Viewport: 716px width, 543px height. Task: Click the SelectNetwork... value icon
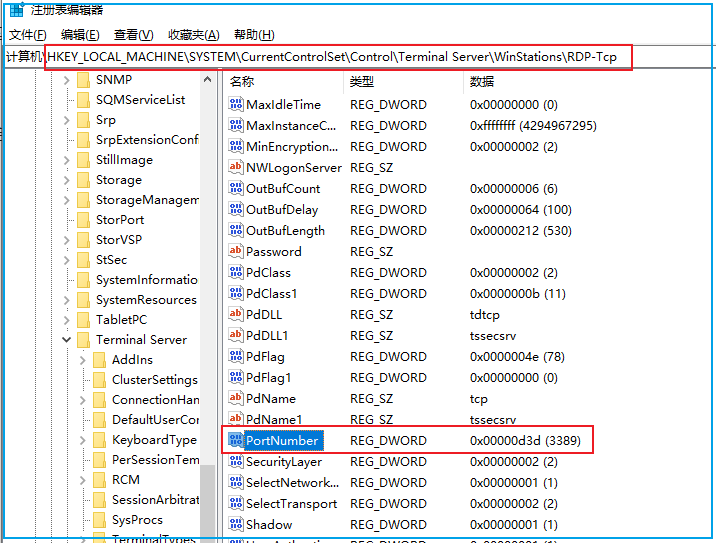[x=236, y=482]
